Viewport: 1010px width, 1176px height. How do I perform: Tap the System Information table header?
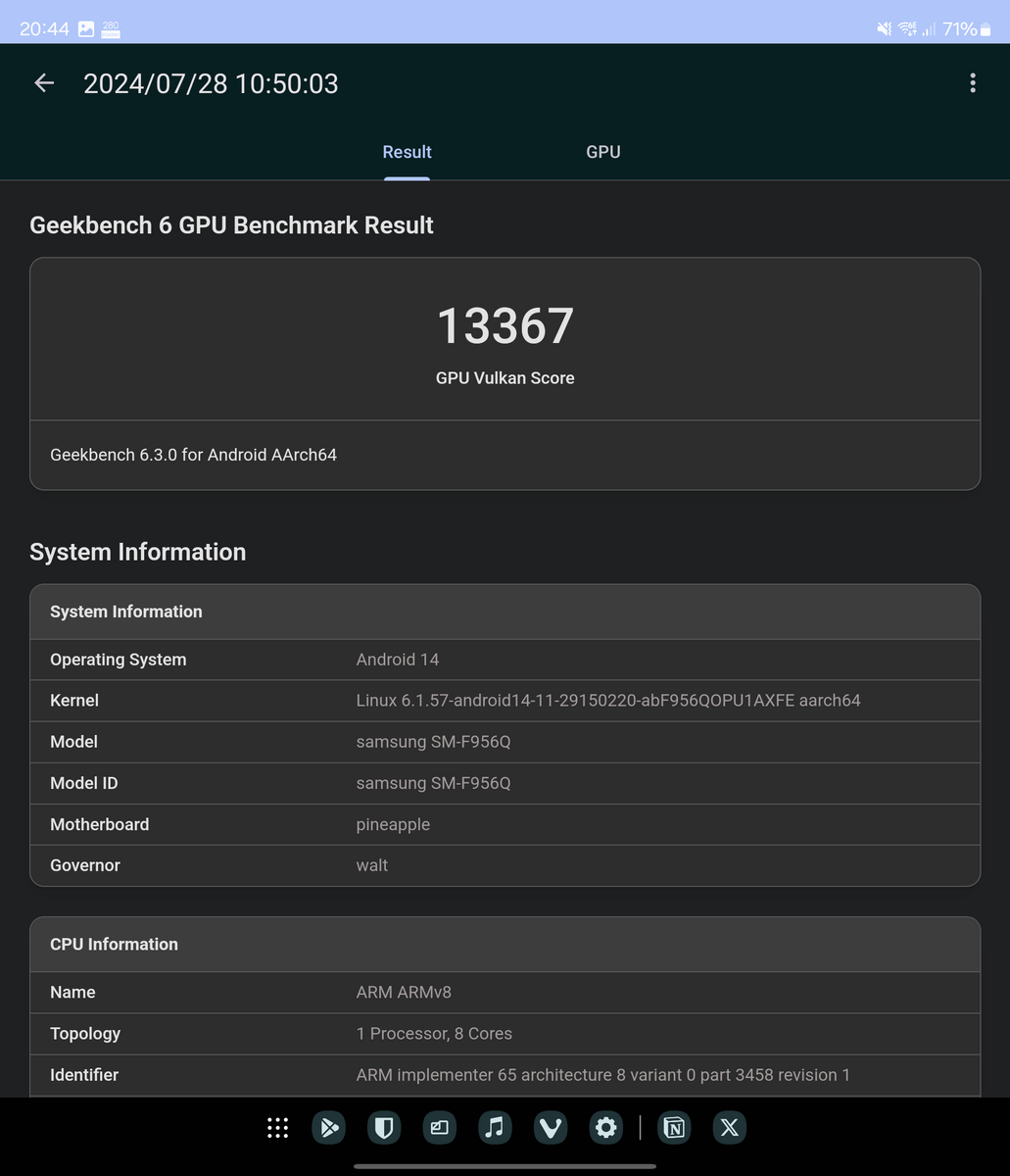[x=505, y=612]
